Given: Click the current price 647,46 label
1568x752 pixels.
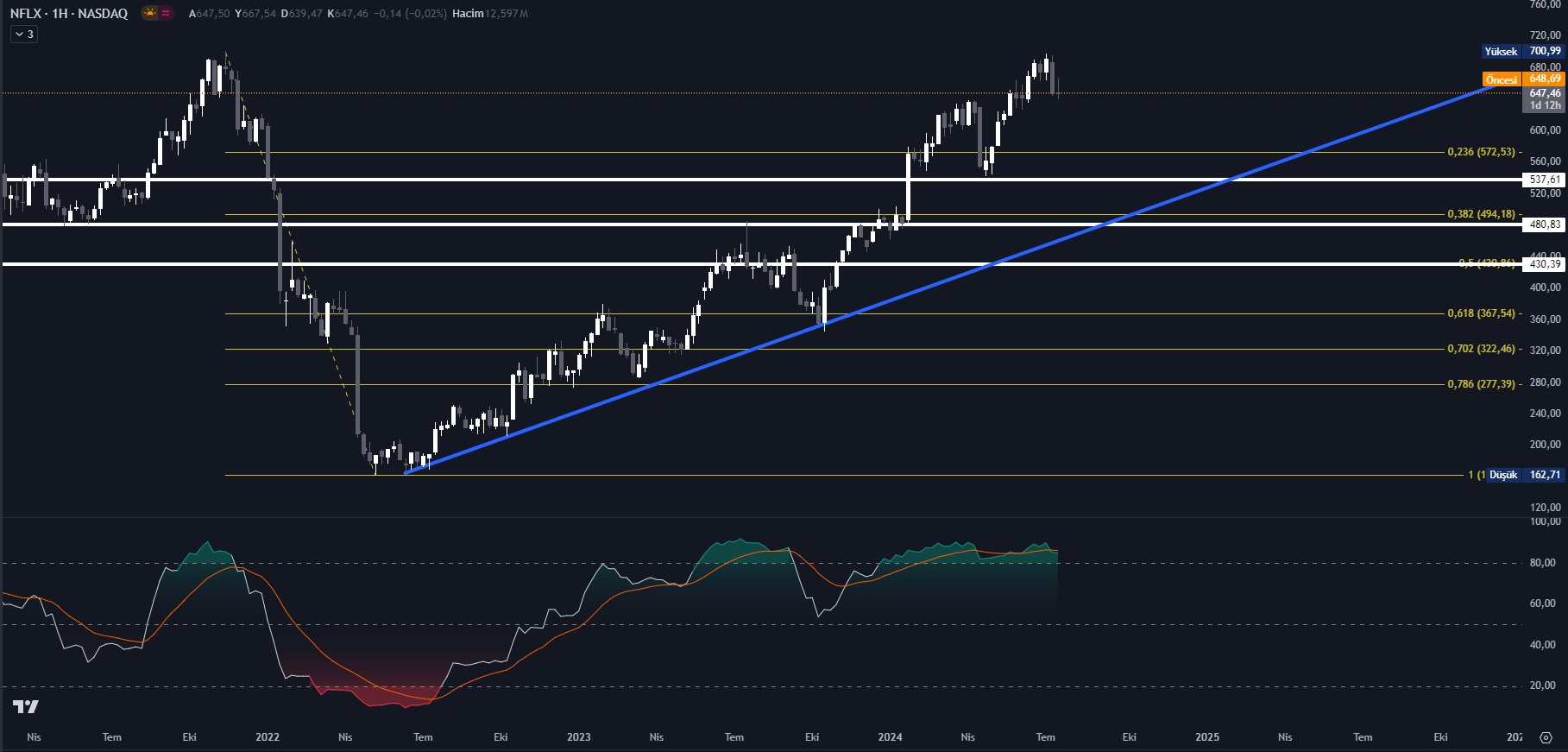Looking at the screenshot, I should (x=1543, y=92).
